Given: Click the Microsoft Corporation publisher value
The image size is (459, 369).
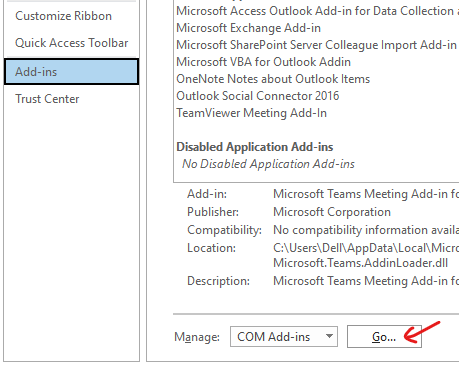Looking at the screenshot, I should pyautogui.click(x=332, y=212).
